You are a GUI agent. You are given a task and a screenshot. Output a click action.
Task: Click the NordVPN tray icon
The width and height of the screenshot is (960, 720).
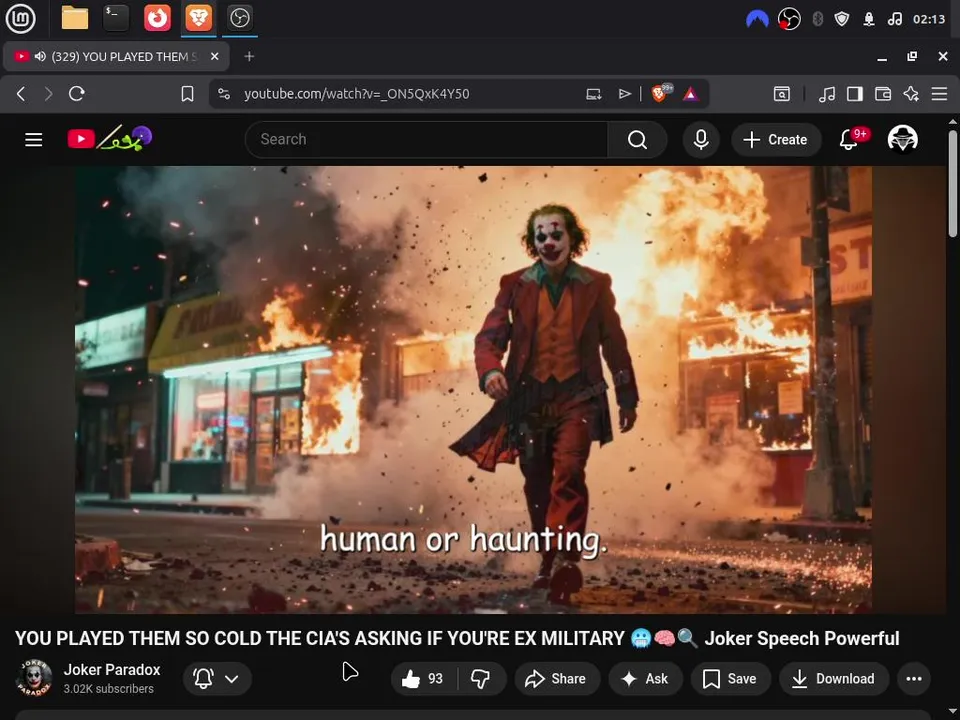pos(757,19)
